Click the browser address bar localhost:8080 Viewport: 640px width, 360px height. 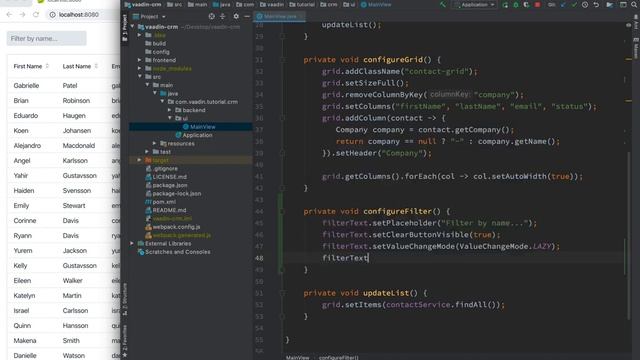pyautogui.click(x=78, y=14)
